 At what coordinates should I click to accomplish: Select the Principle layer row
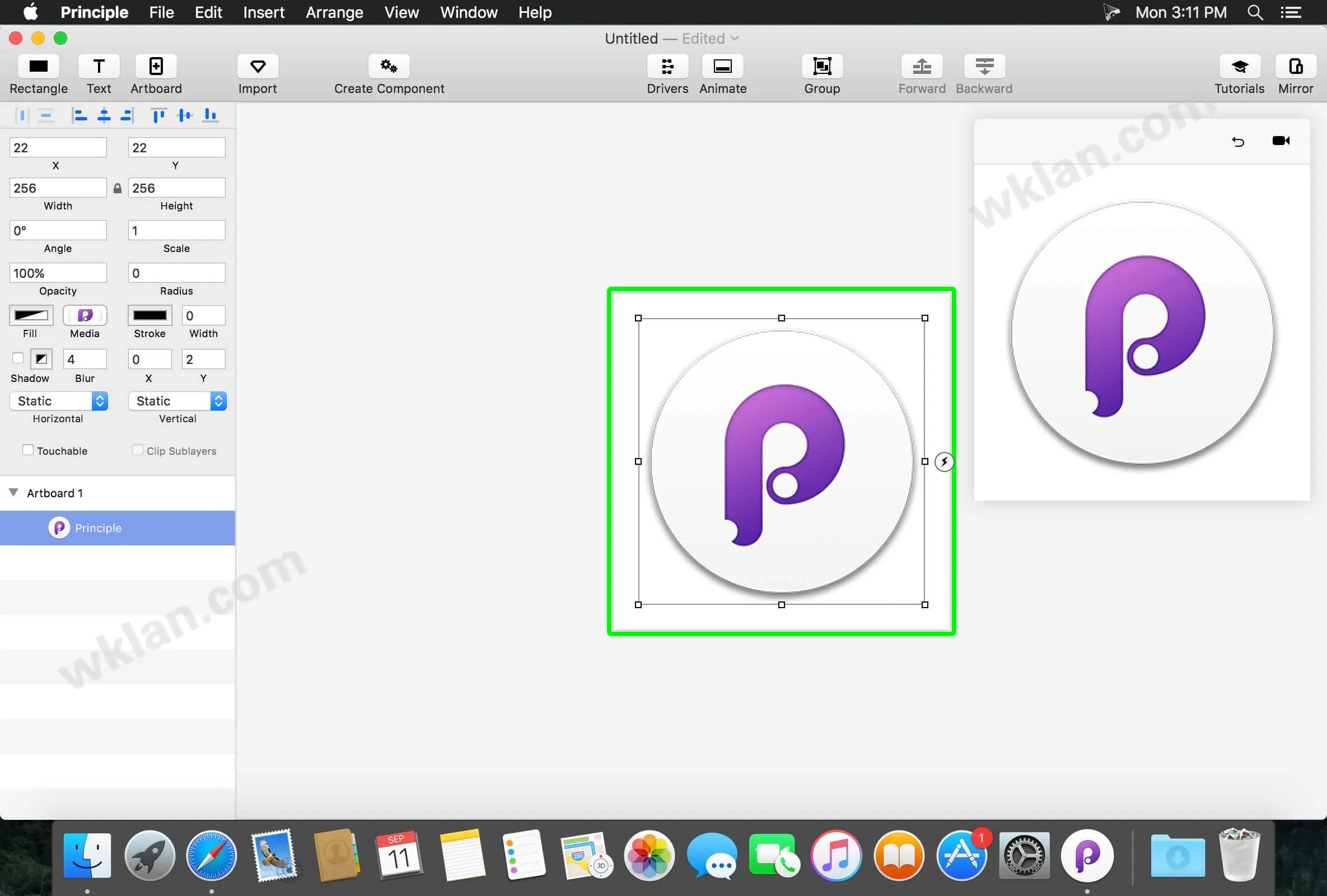point(118,528)
